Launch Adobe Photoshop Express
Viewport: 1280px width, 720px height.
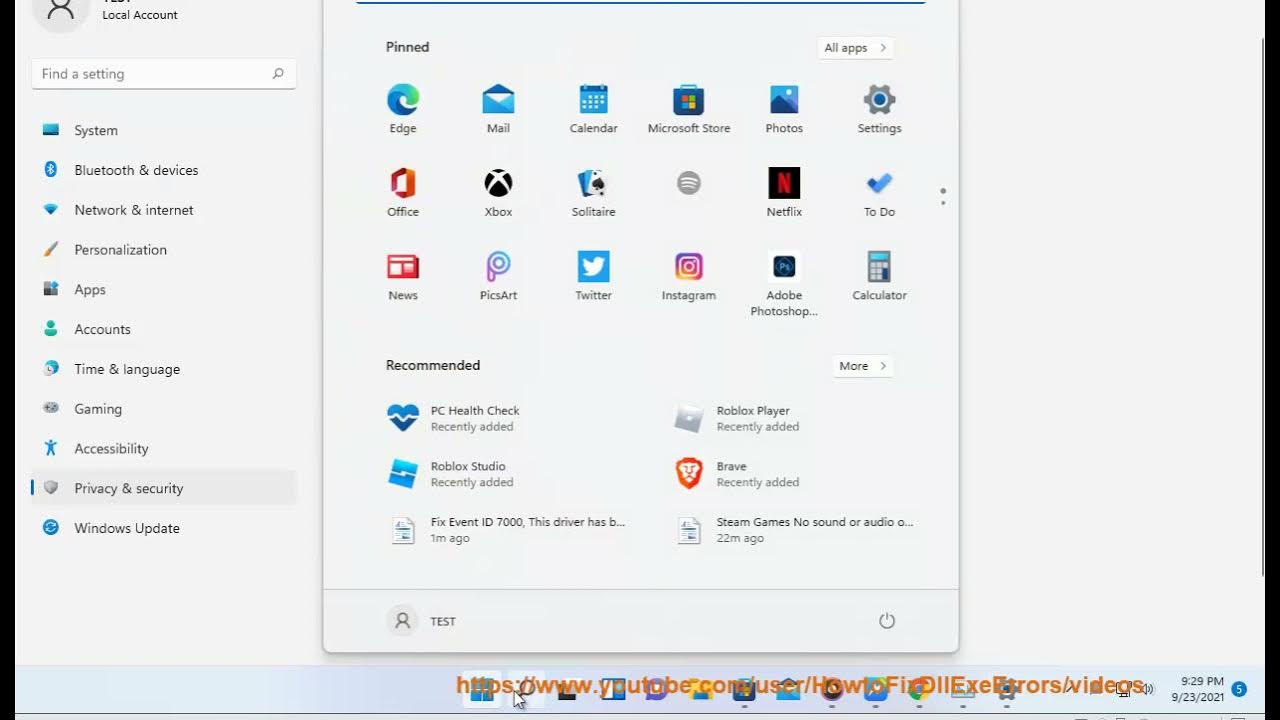[x=784, y=284]
